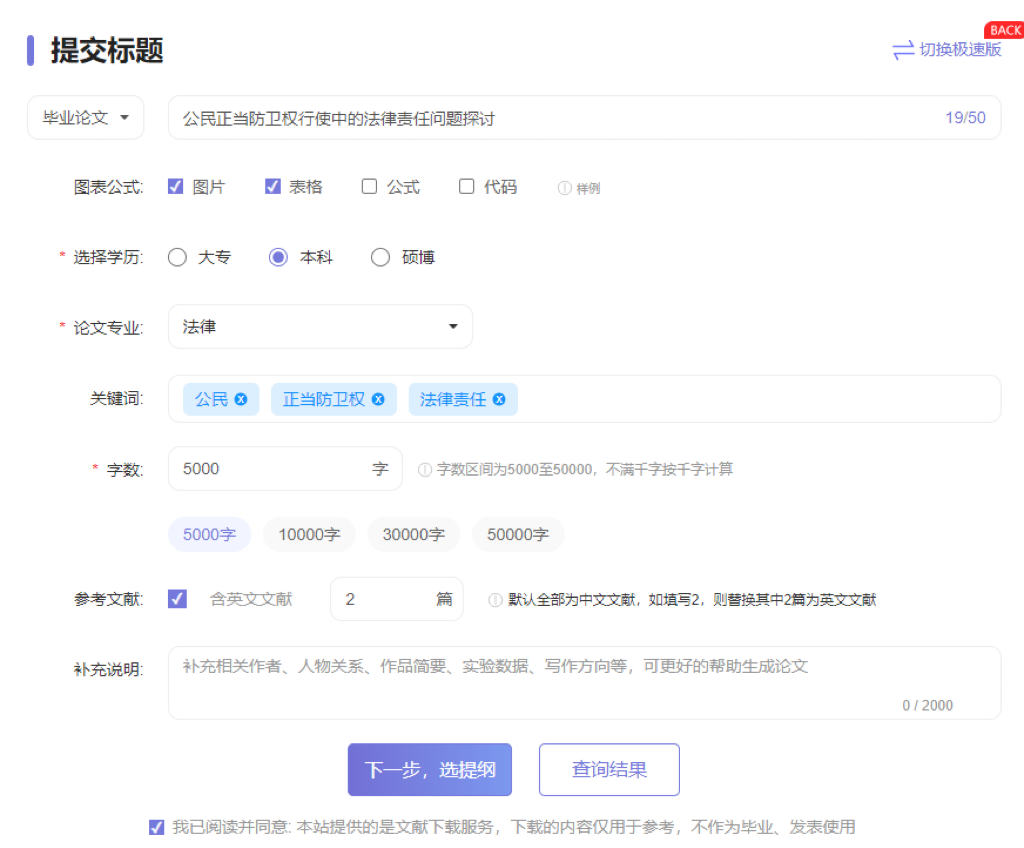
Task: Enable the 公式 checkbox
Action: coord(370,187)
